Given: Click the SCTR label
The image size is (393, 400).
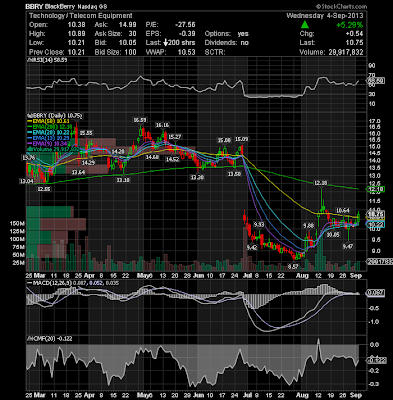Looking at the screenshot, I should 215,52.
